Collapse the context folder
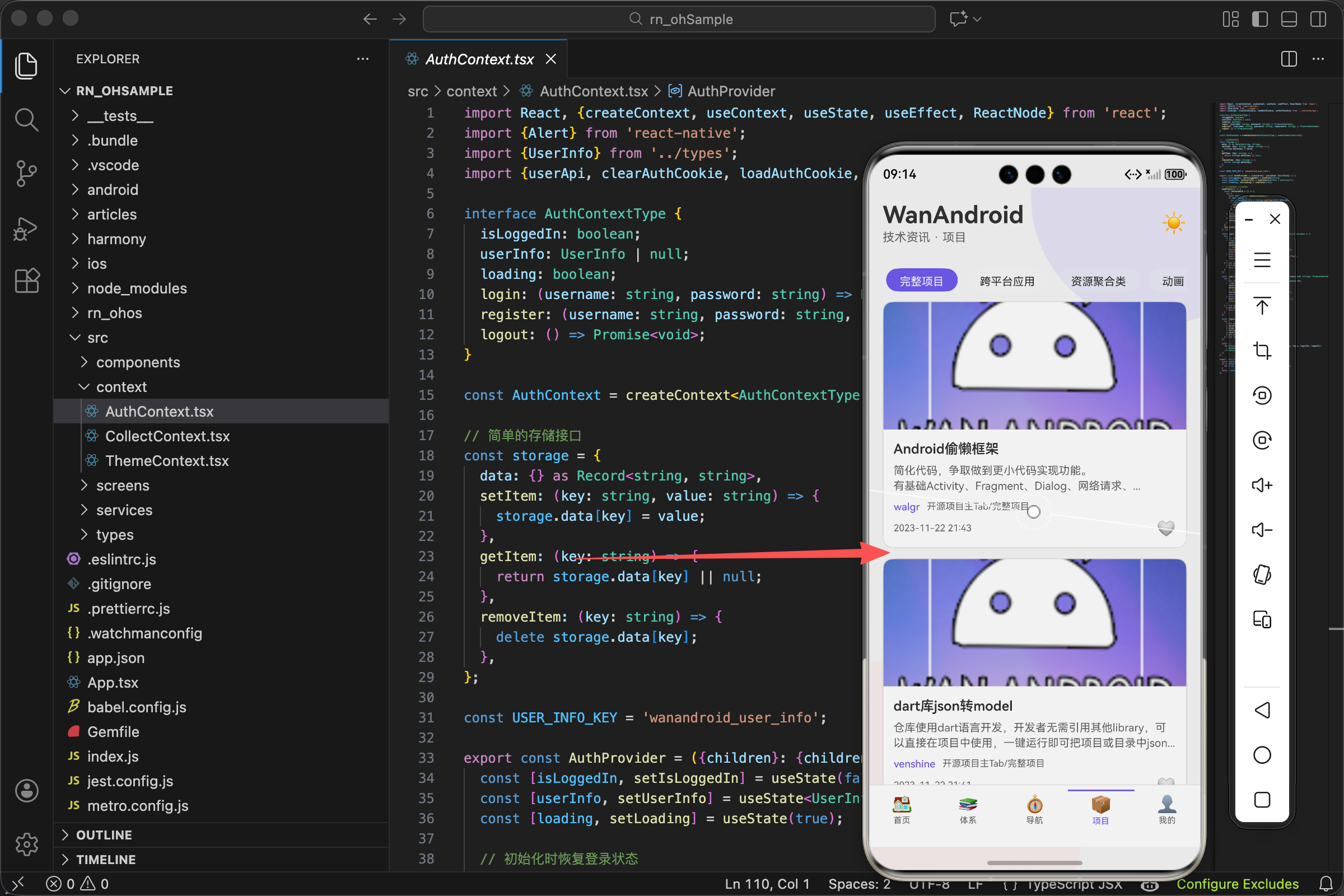The image size is (1344, 896). coord(121,387)
